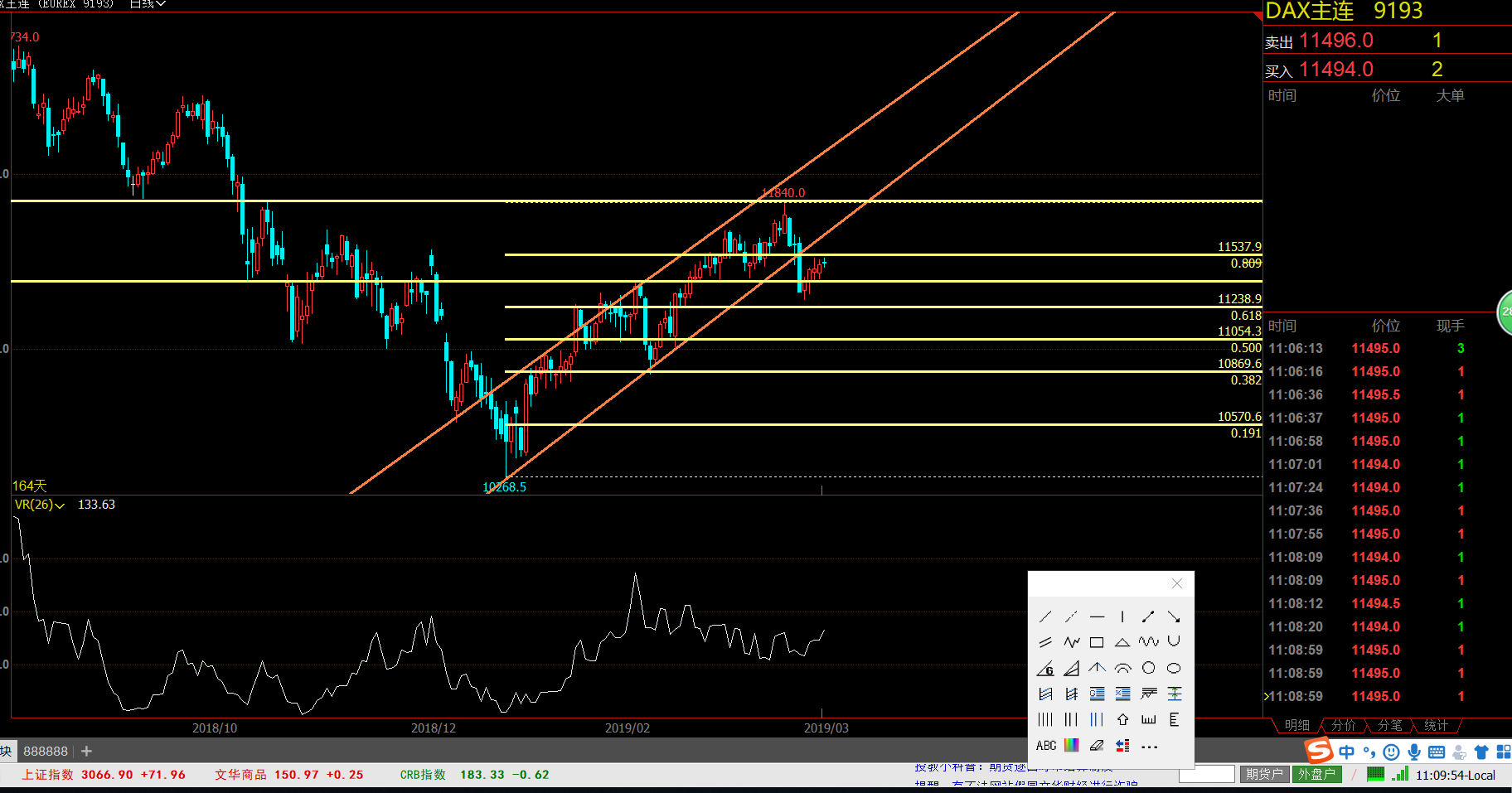
Task: Open the 日线 period dropdown
Action: pos(148,4)
